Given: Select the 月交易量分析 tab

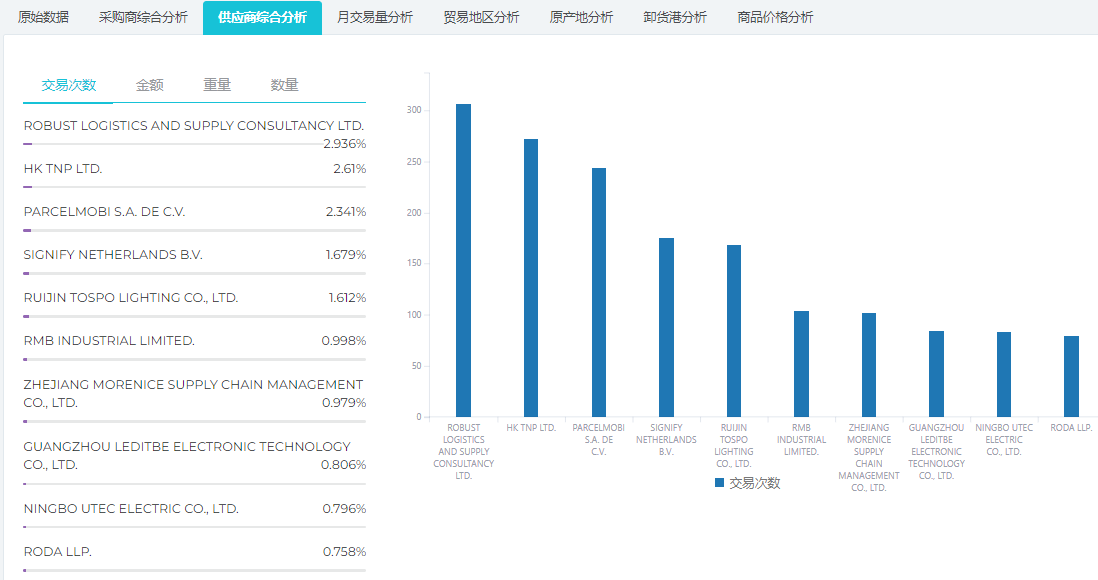Looking at the screenshot, I should tap(375, 17).
